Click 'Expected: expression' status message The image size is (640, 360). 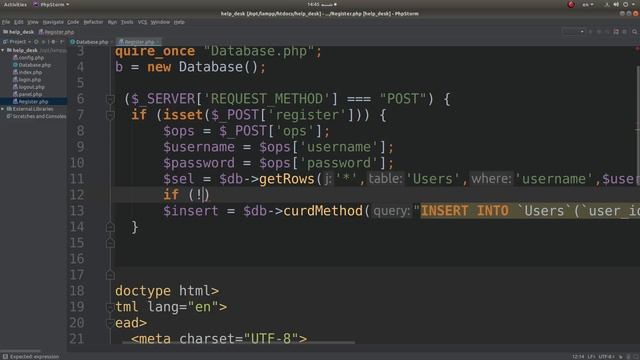pos(34,357)
